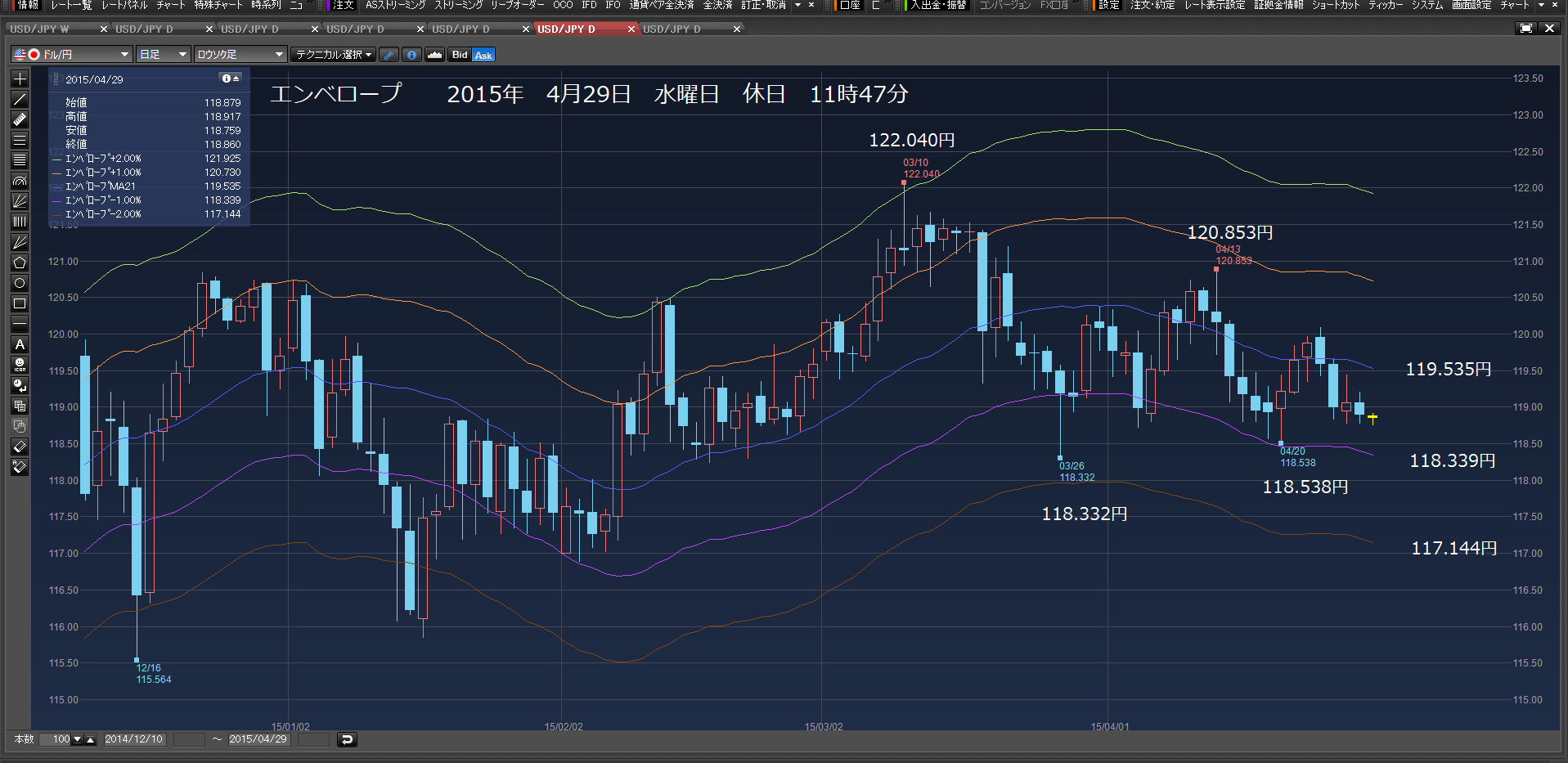Image resolution: width=1568 pixels, height=763 pixels.
Task: Close the USD/JPY W chart tab
Action: click(x=103, y=29)
